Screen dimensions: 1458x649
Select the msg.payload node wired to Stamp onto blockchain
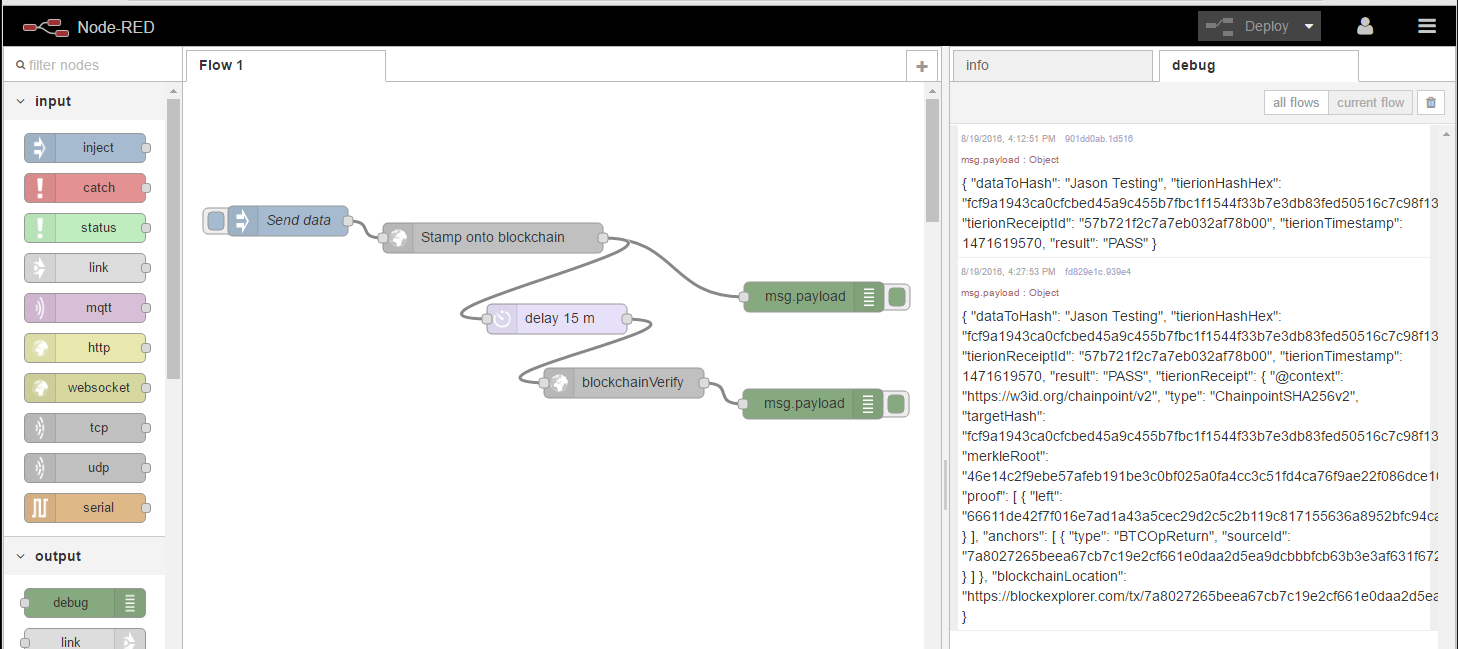(814, 297)
